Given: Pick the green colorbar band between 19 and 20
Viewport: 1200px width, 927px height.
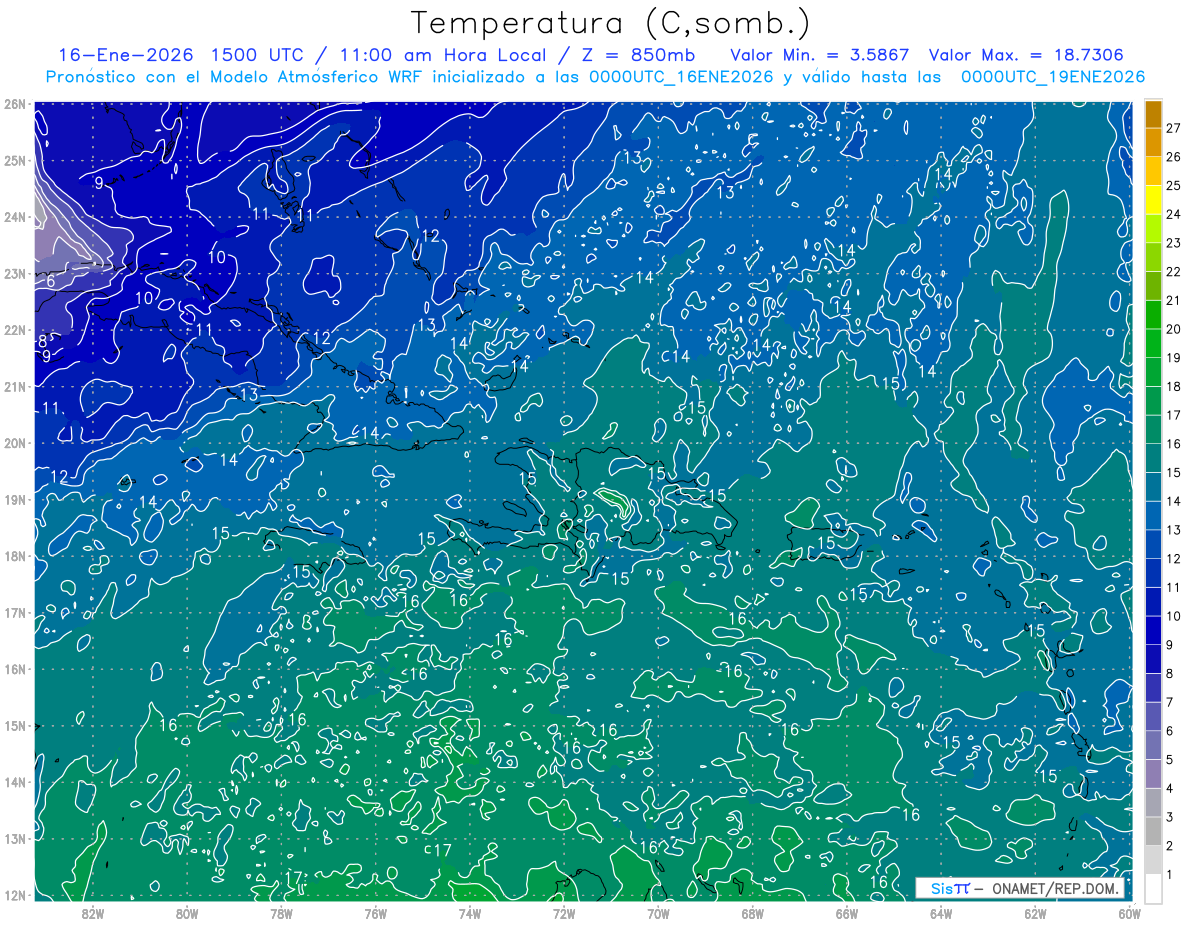Looking at the screenshot, I should coord(1153,343).
